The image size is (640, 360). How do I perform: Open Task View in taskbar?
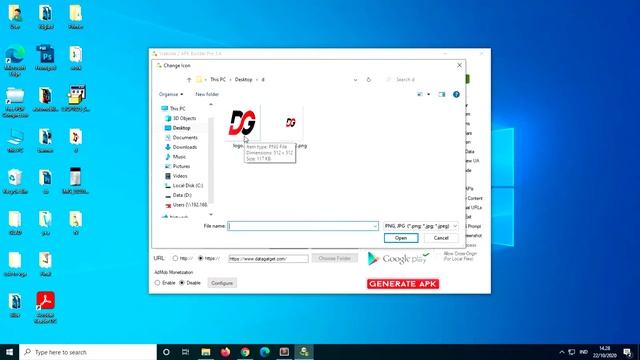(x=185, y=352)
